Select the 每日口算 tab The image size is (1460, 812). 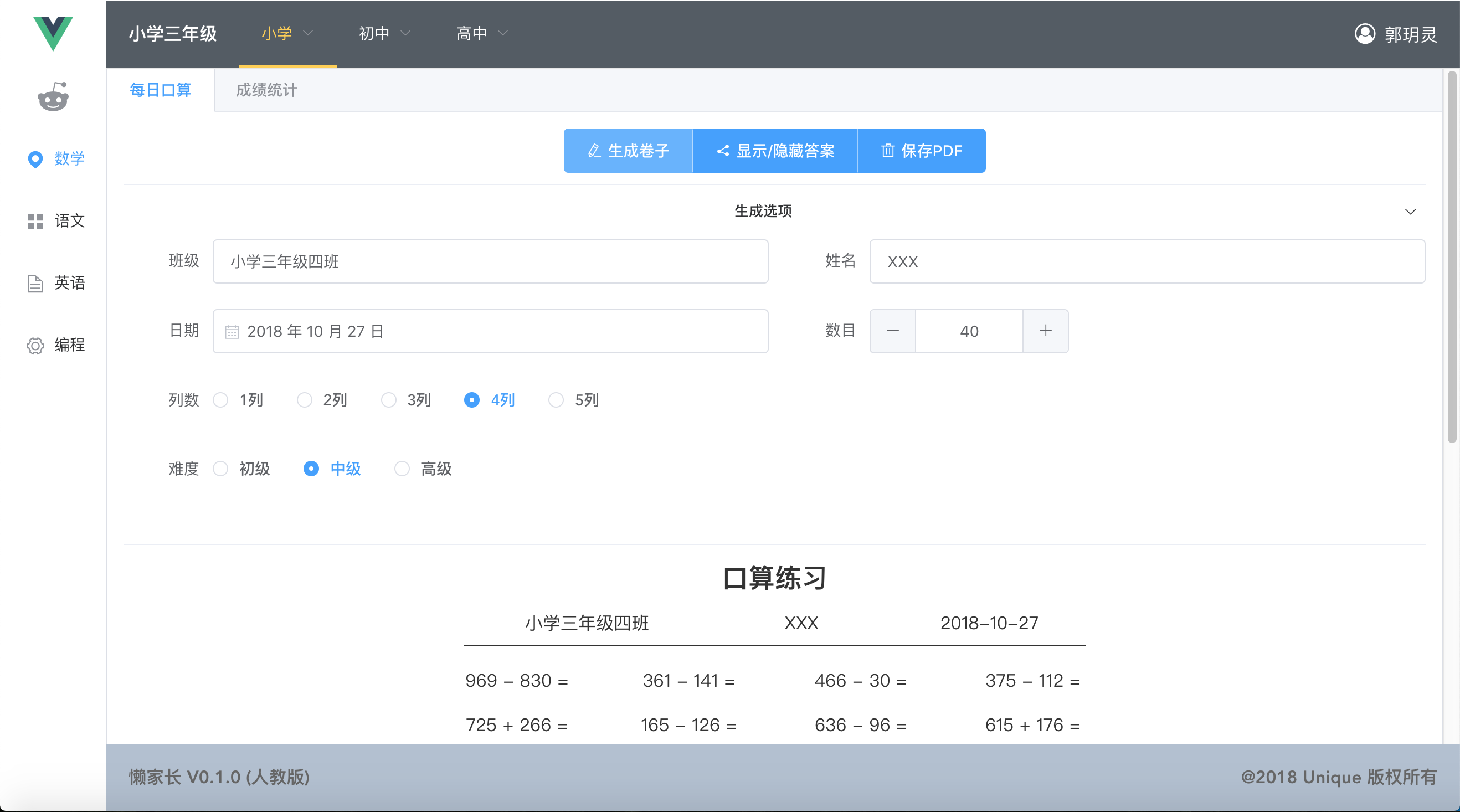[x=161, y=90]
